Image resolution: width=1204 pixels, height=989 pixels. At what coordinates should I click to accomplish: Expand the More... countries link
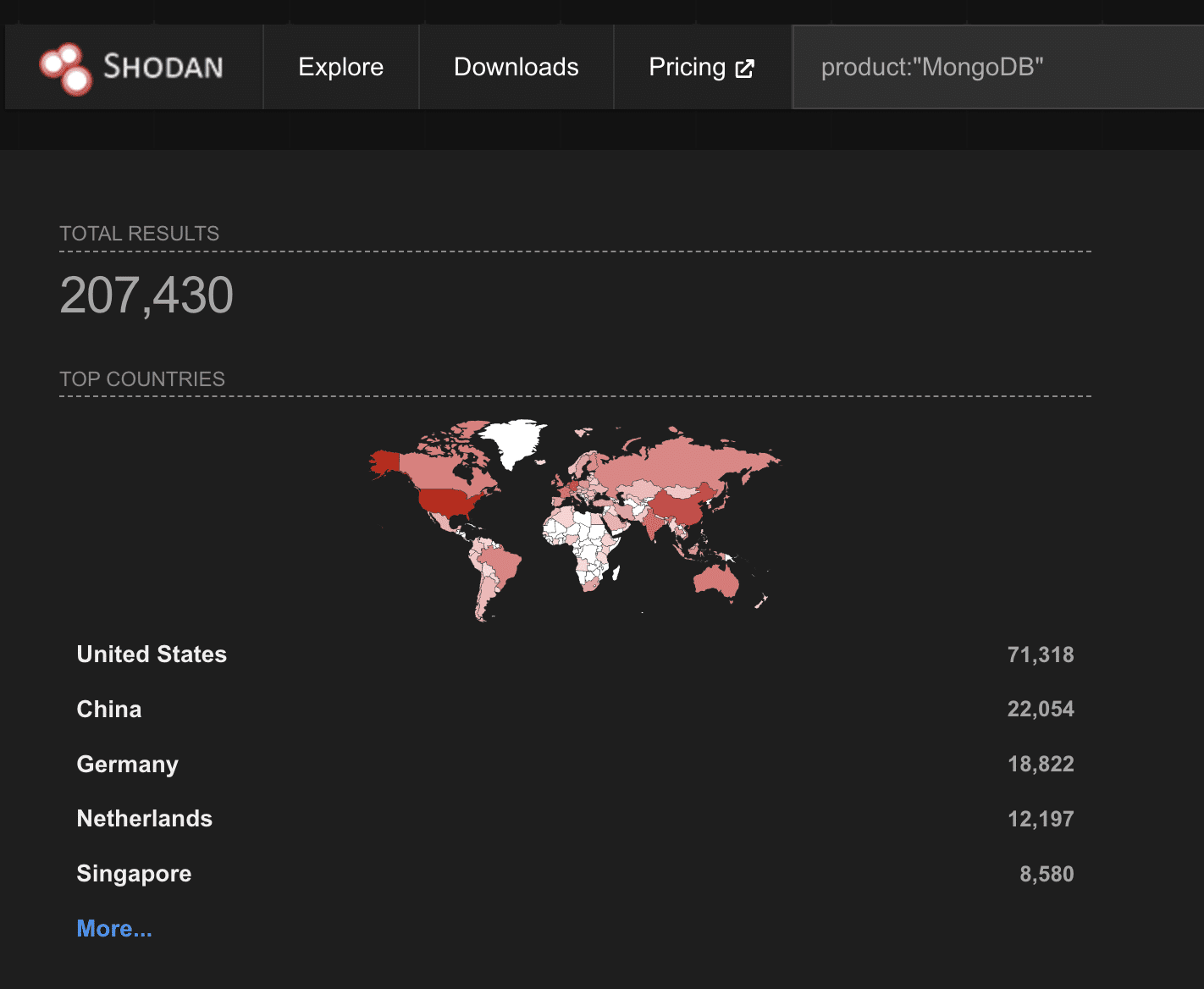[x=114, y=929]
